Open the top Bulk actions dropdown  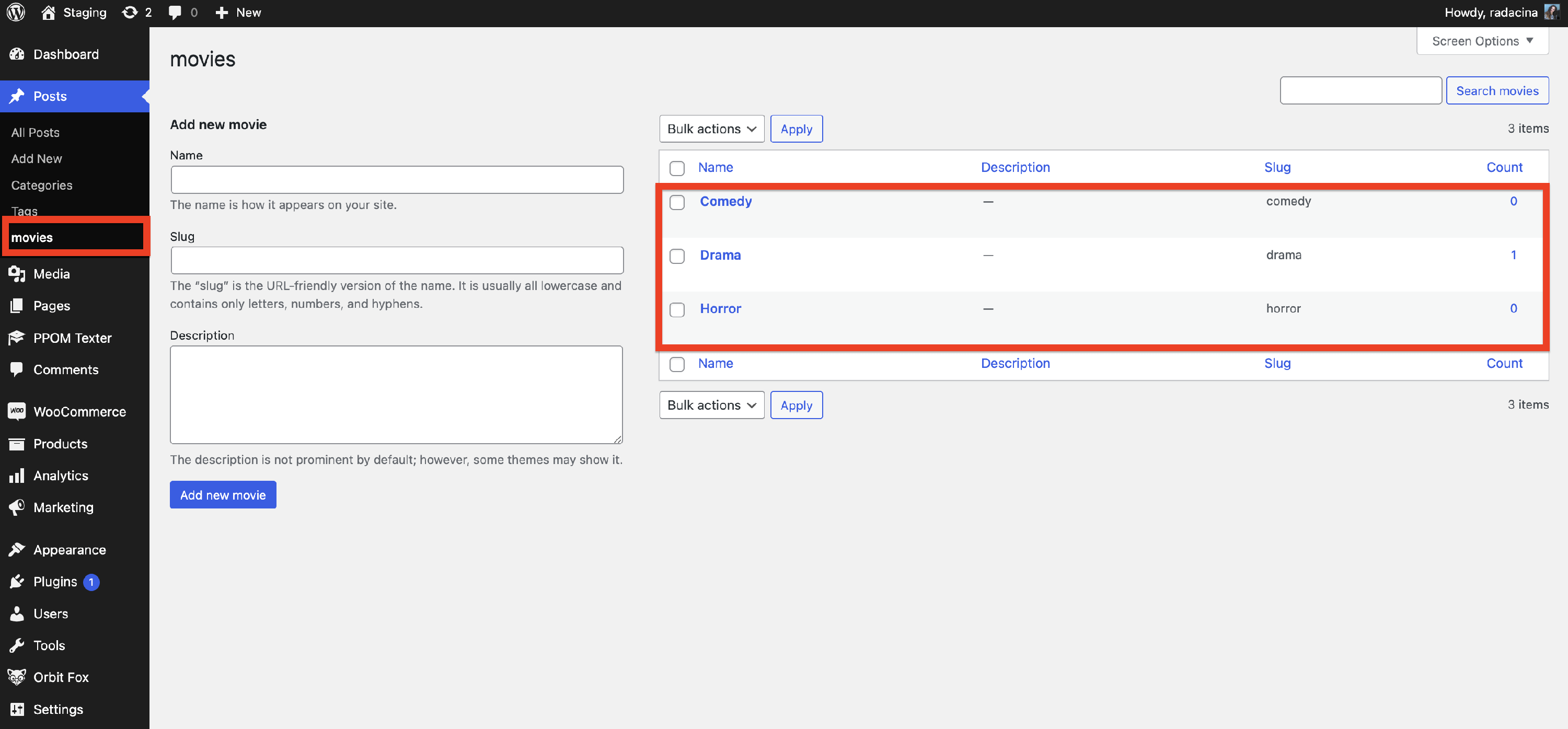pyautogui.click(x=711, y=129)
